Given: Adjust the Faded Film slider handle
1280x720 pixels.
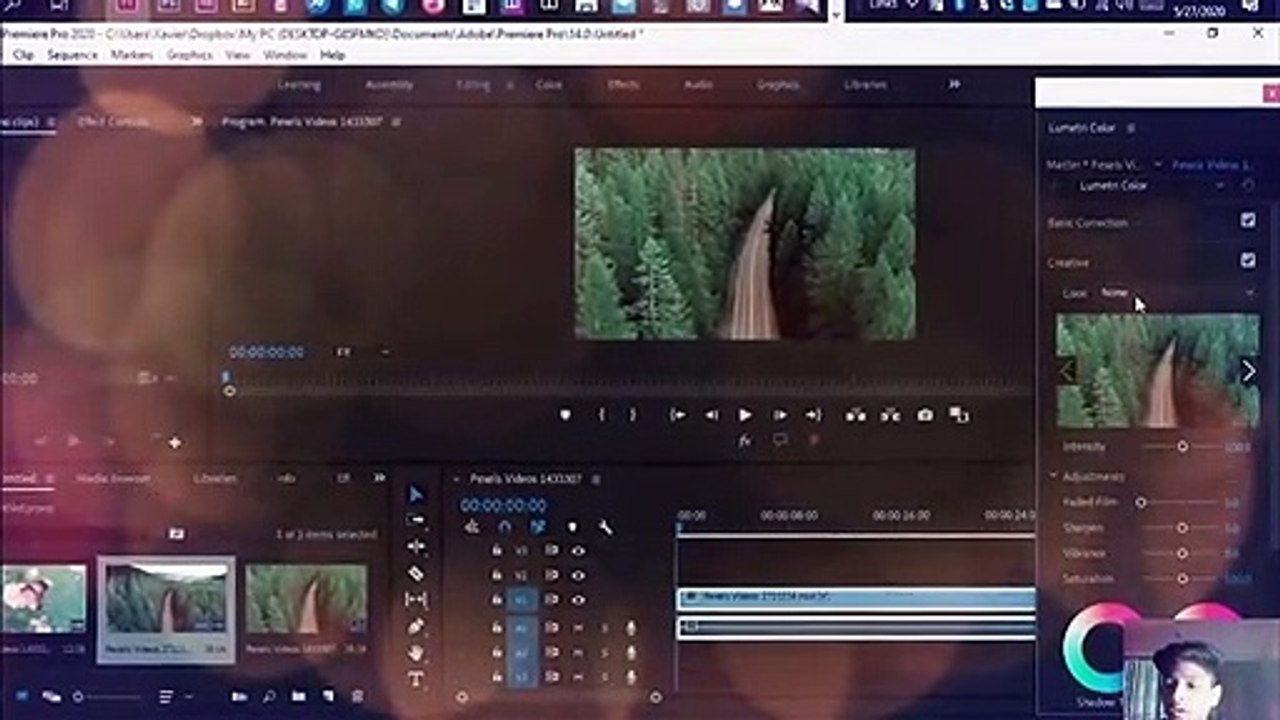Looking at the screenshot, I should tap(1141, 502).
